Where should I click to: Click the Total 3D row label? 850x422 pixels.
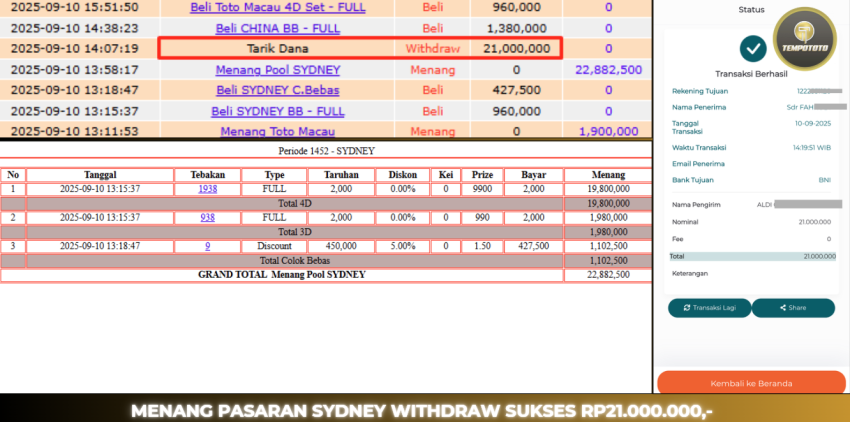click(295, 232)
